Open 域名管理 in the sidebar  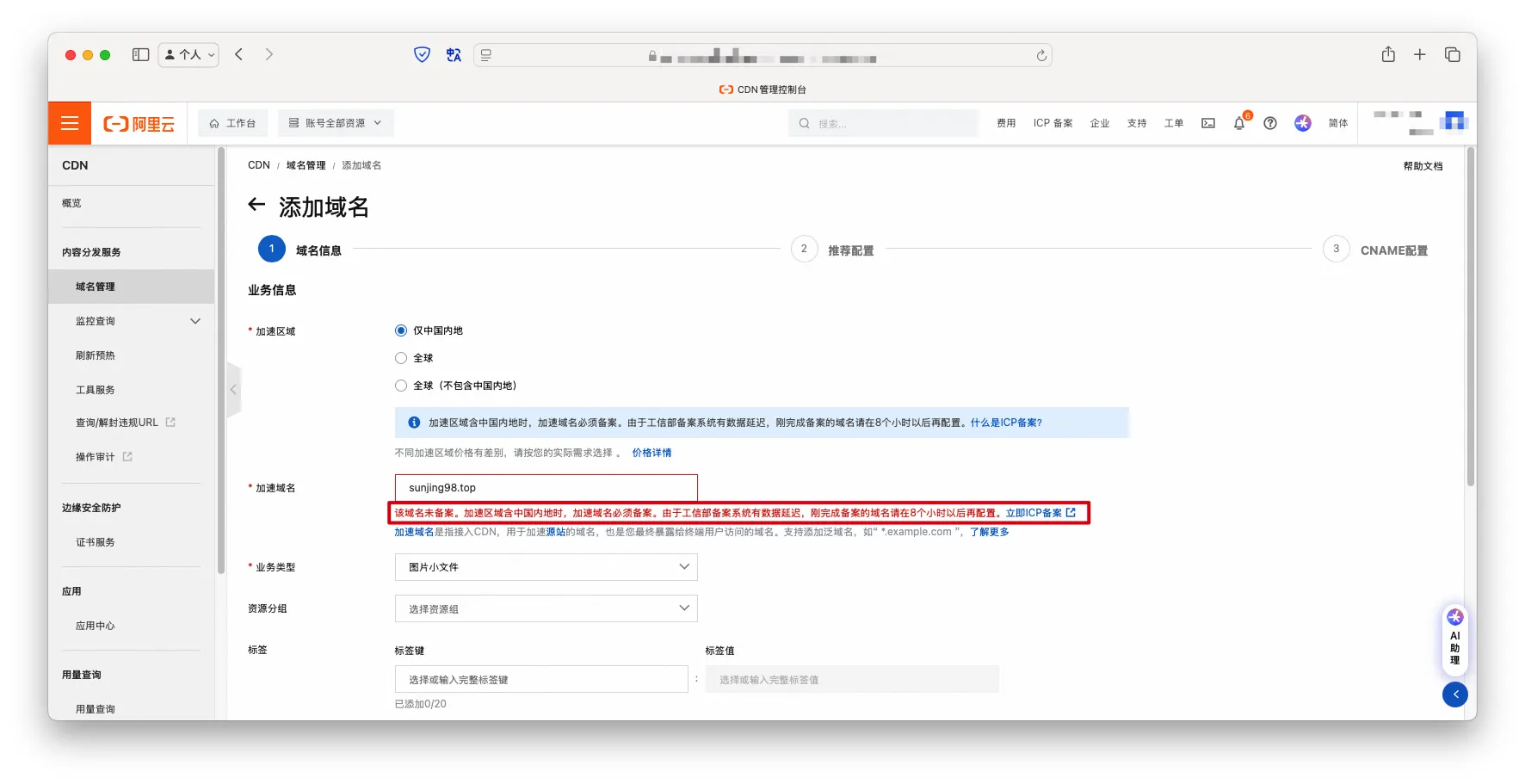96,287
